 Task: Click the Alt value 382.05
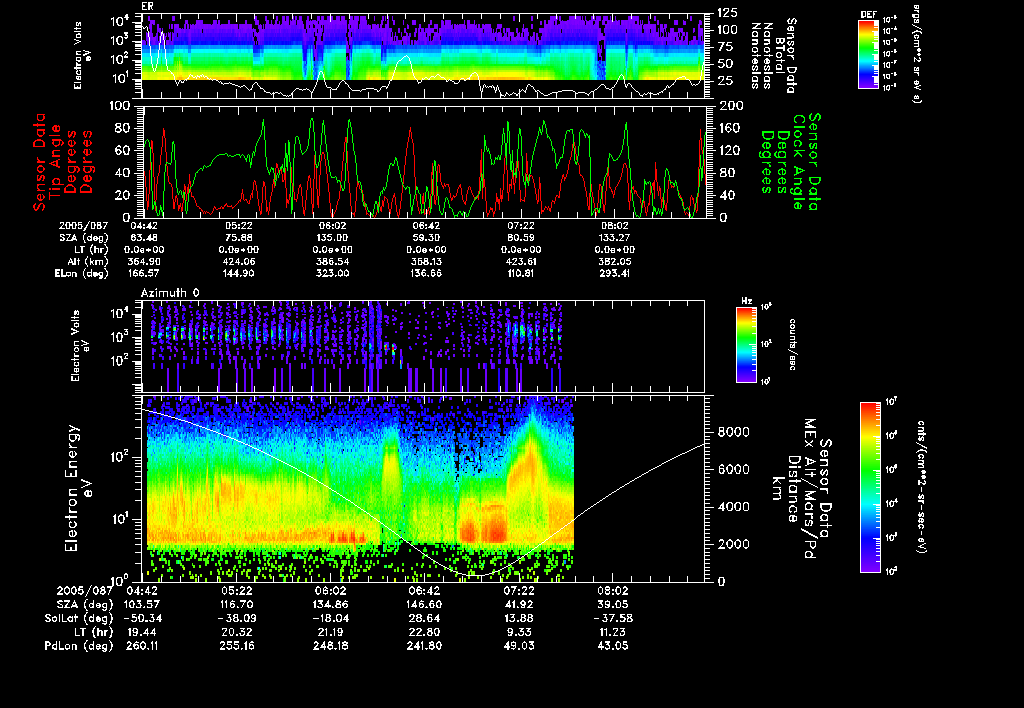click(615, 262)
